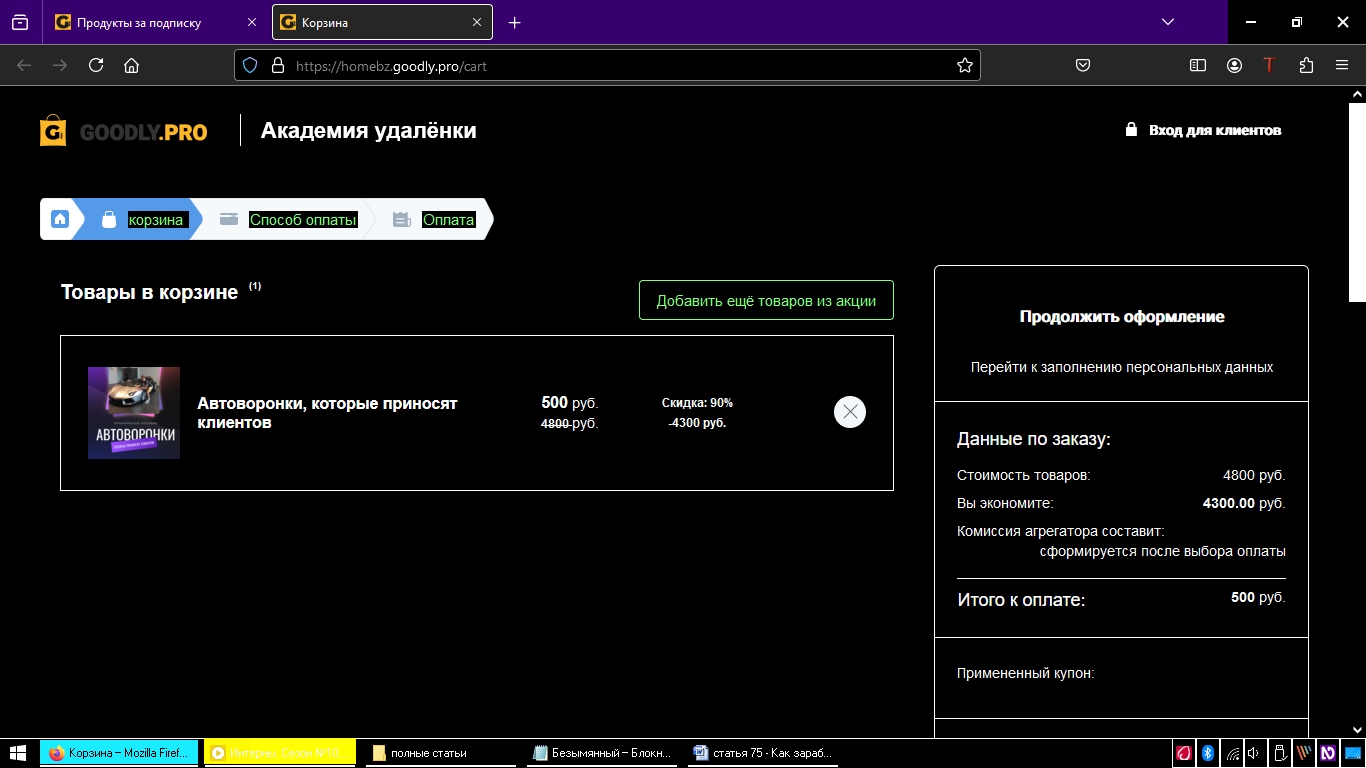Open the Firefox application hamburger menu
The width and height of the screenshot is (1366, 768).
[x=1342, y=65]
